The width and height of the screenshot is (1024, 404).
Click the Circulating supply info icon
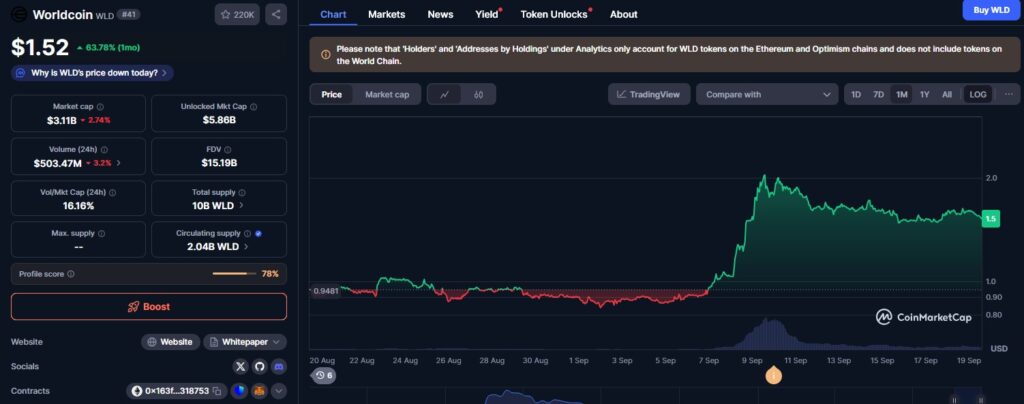click(248, 233)
